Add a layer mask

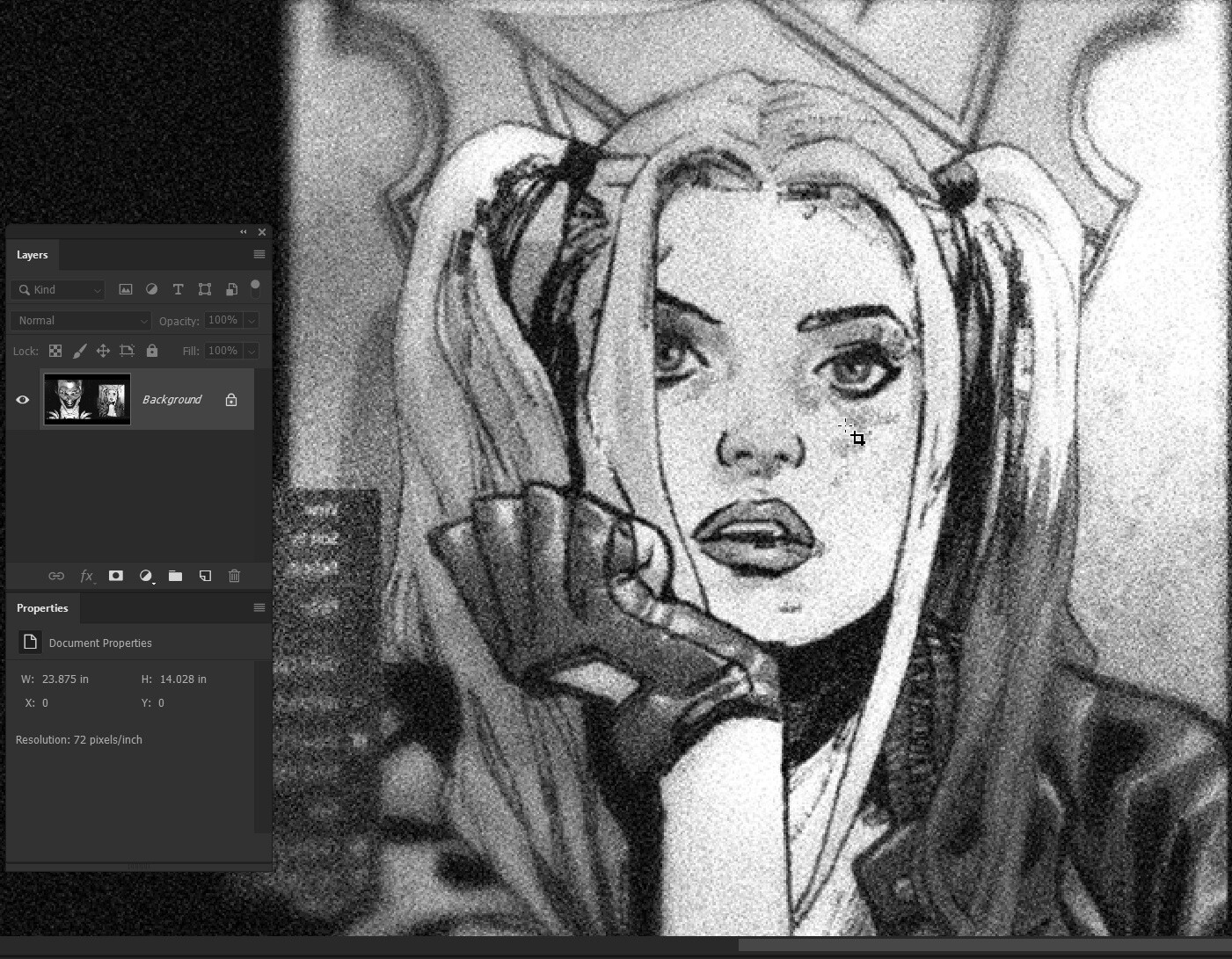point(115,576)
